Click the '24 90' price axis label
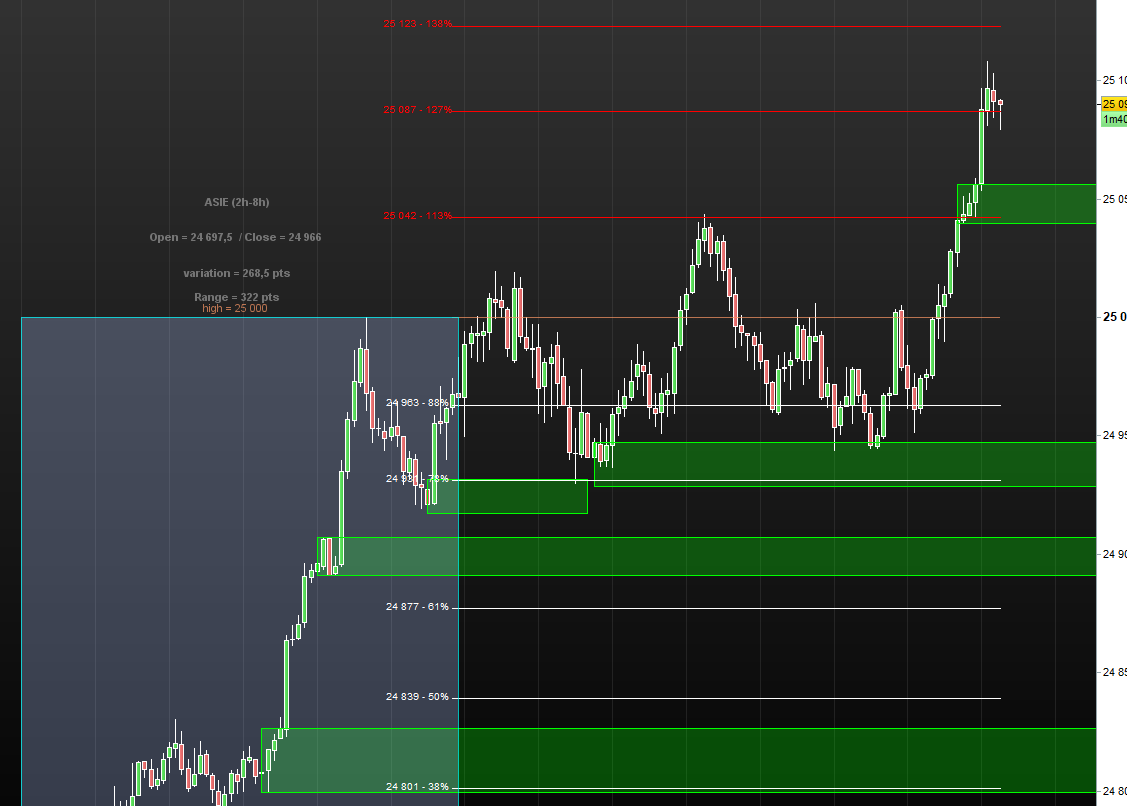The height and width of the screenshot is (806, 1127). click(x=1114, y=554)
